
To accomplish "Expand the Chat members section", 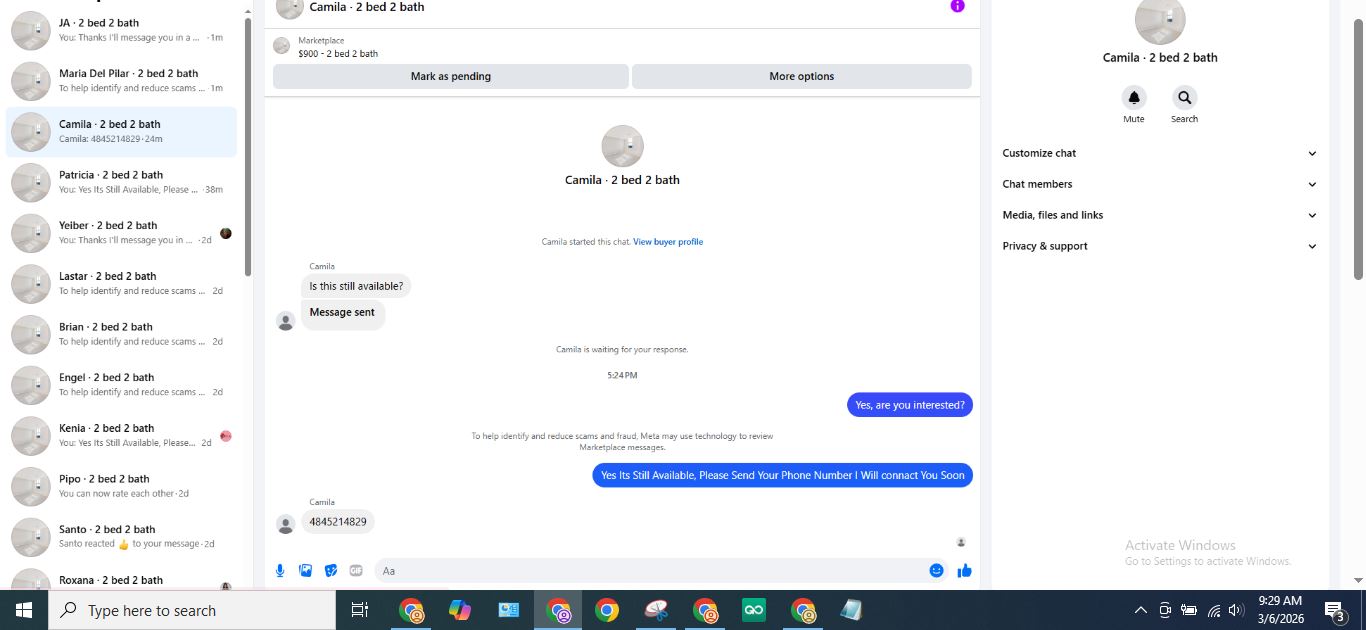I will (x=1159, y=184).
